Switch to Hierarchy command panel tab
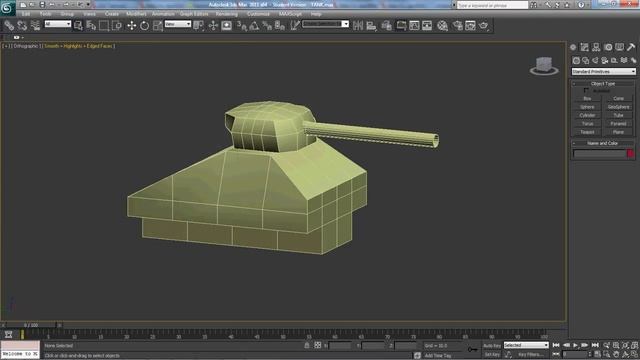 (596, 47)
